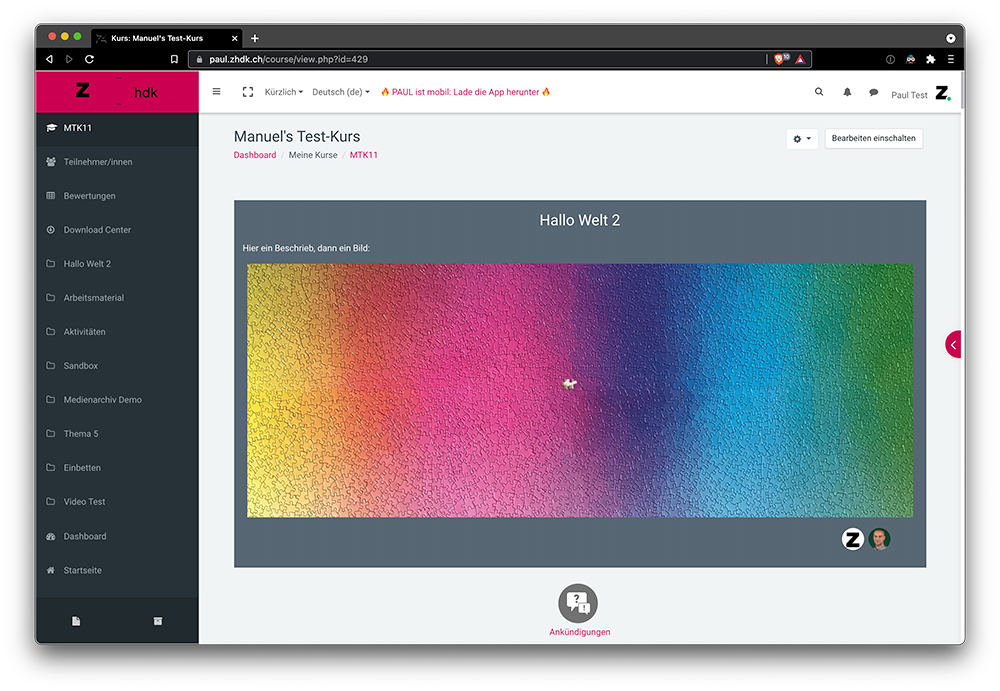Viewport: 1000px width, 691px height.
Task: Select Download Center in sidebar
Action: [97, 230]
